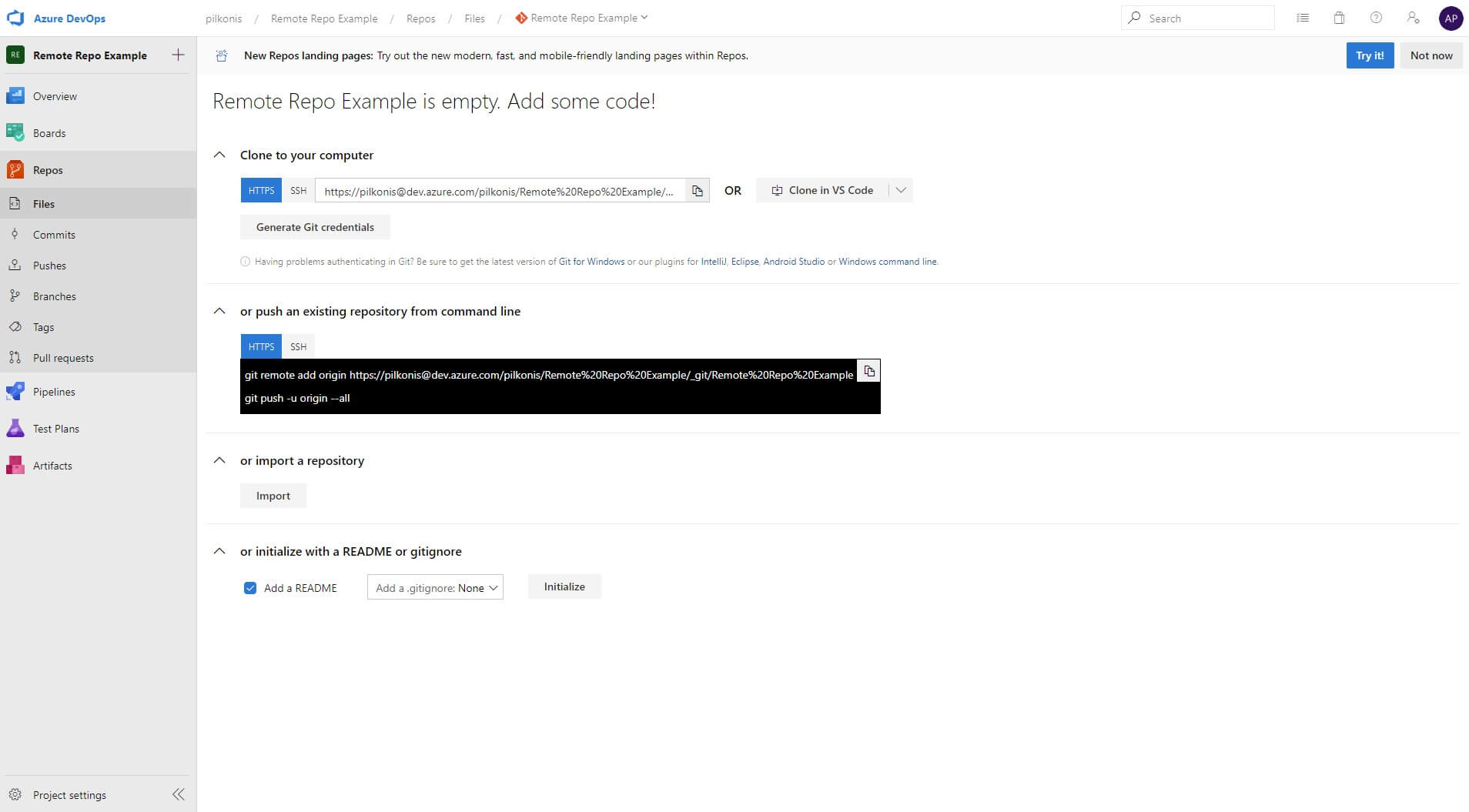Open the Artifacts section icon
1469x812 pixels.
15,466
